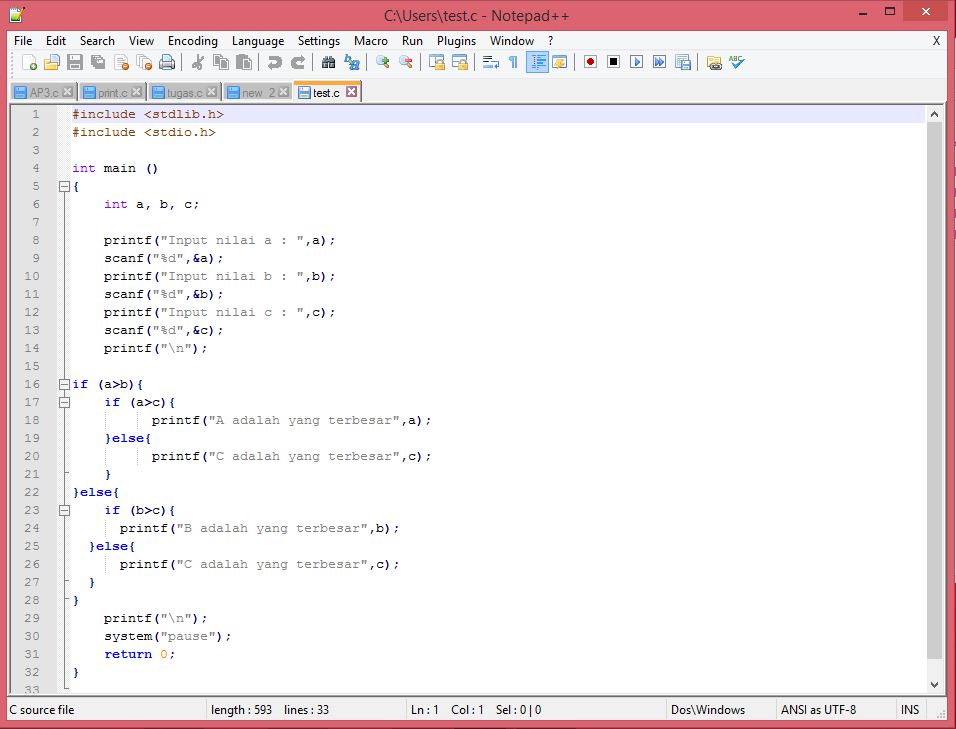956x729 pixels.
Task: Toggle Show All Characters paragraph icon
Action: click(x=512, y=62)
